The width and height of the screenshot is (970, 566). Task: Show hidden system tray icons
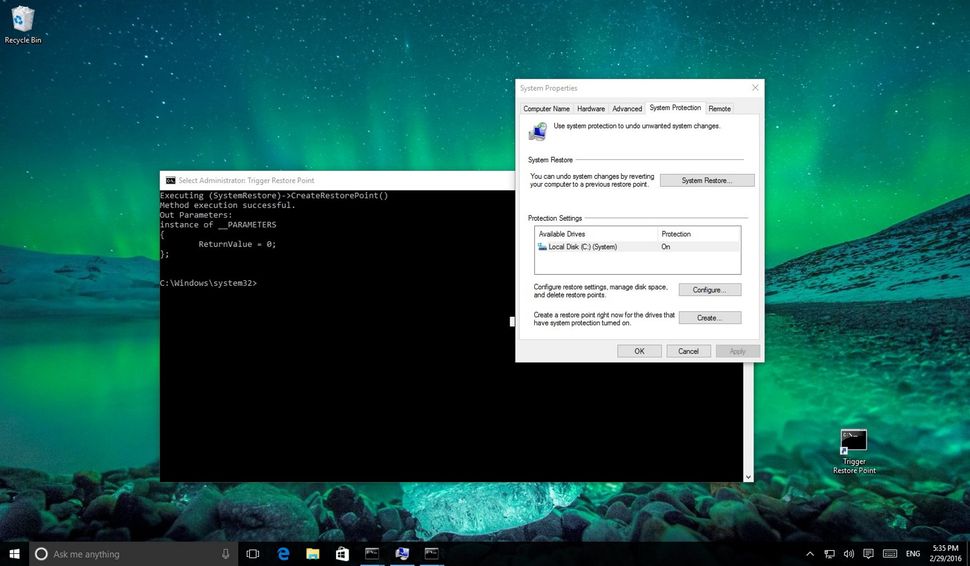tap(810, 554)
